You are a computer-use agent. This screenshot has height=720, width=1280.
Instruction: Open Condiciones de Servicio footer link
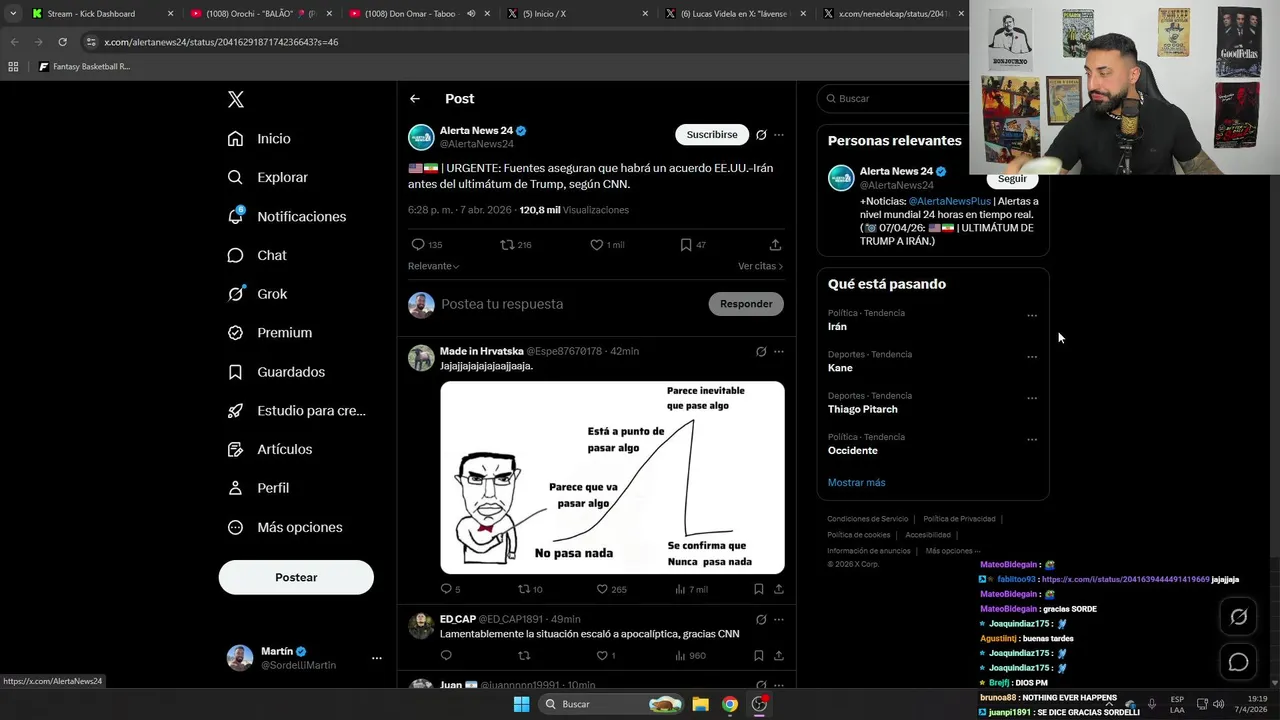(x=867, y=519)
